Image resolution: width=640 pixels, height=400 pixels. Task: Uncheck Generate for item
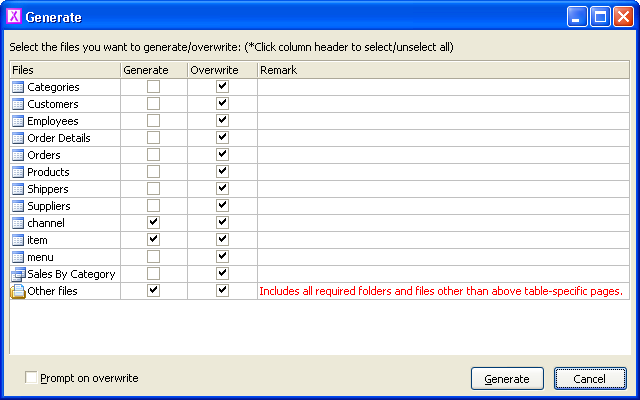pyautogui.click(x=153, y=240)
